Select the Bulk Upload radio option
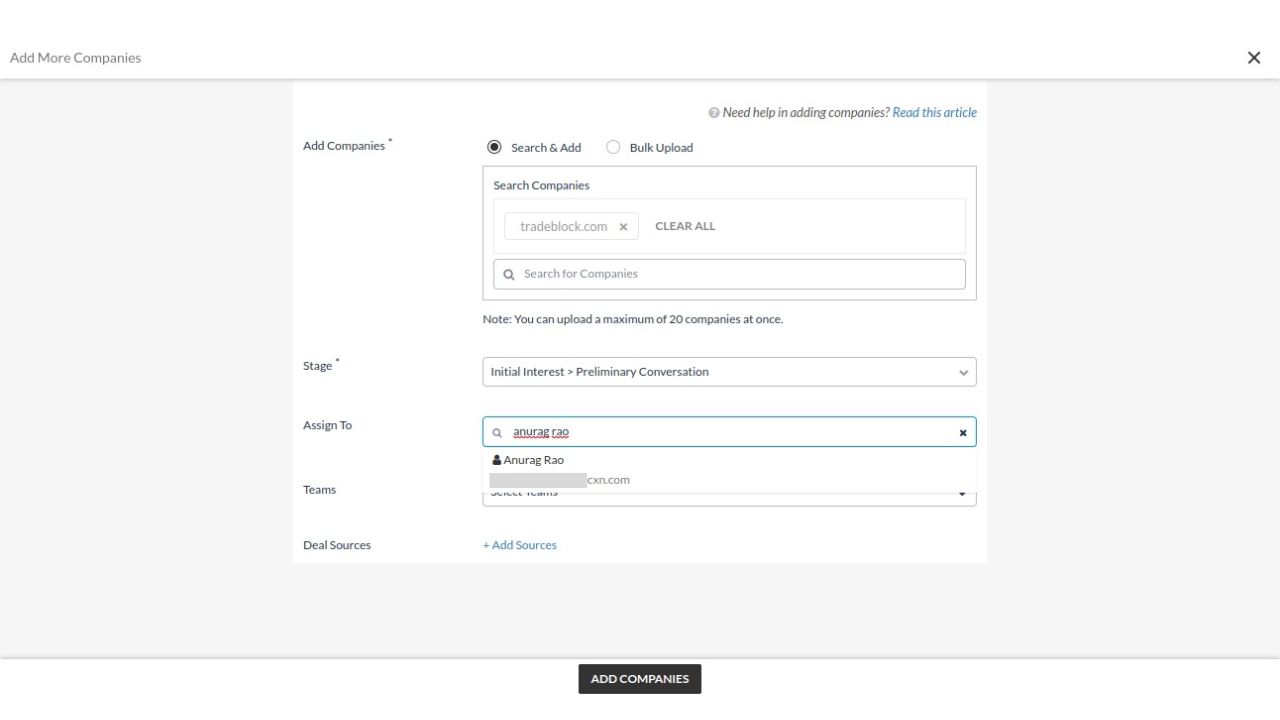The height and width of the screenshot is (720, 1280). click(x=613, y=147)
